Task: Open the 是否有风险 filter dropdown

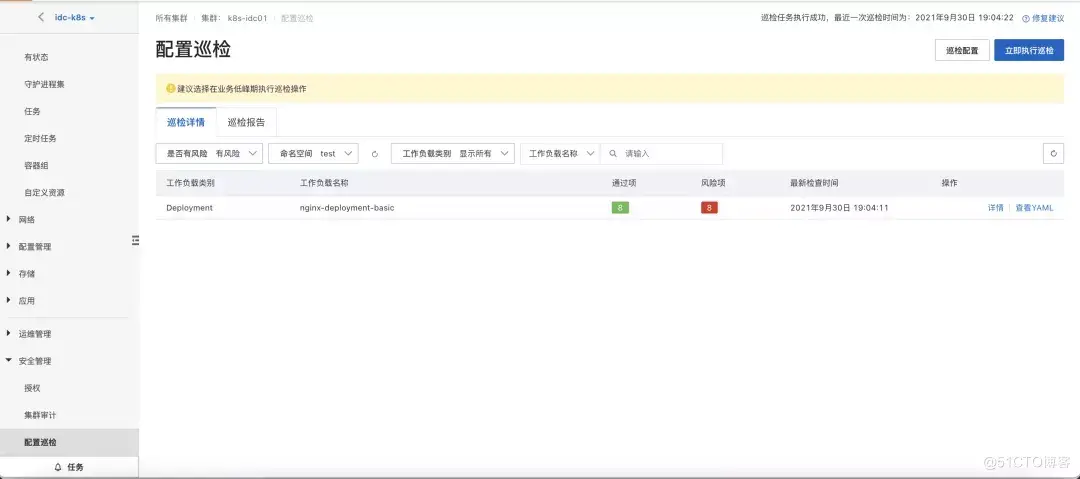Action: [x=209, y=154]
